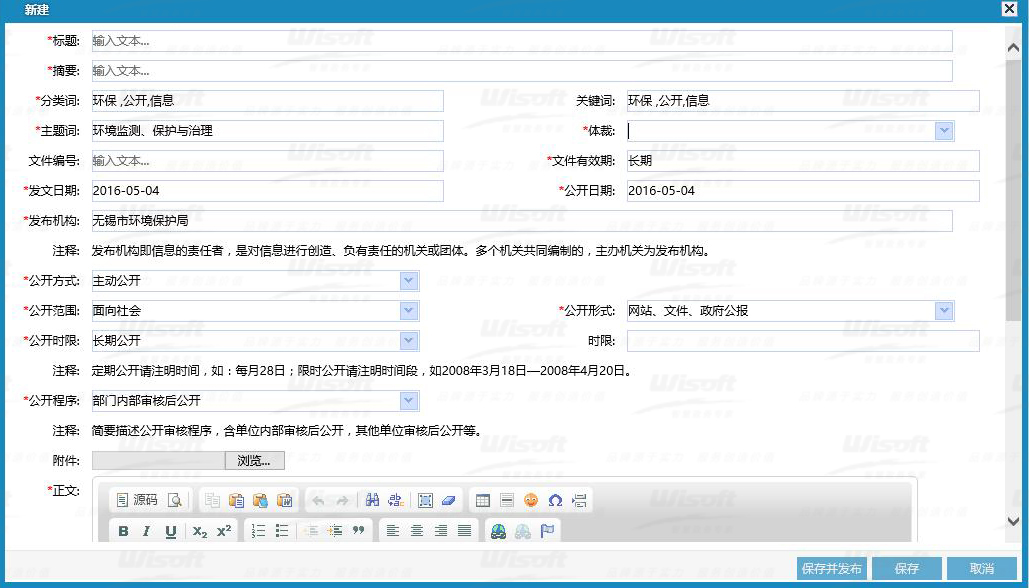The image size is (1029, 588).
Task: Insert a table in the editor
Action: point(482,500)
